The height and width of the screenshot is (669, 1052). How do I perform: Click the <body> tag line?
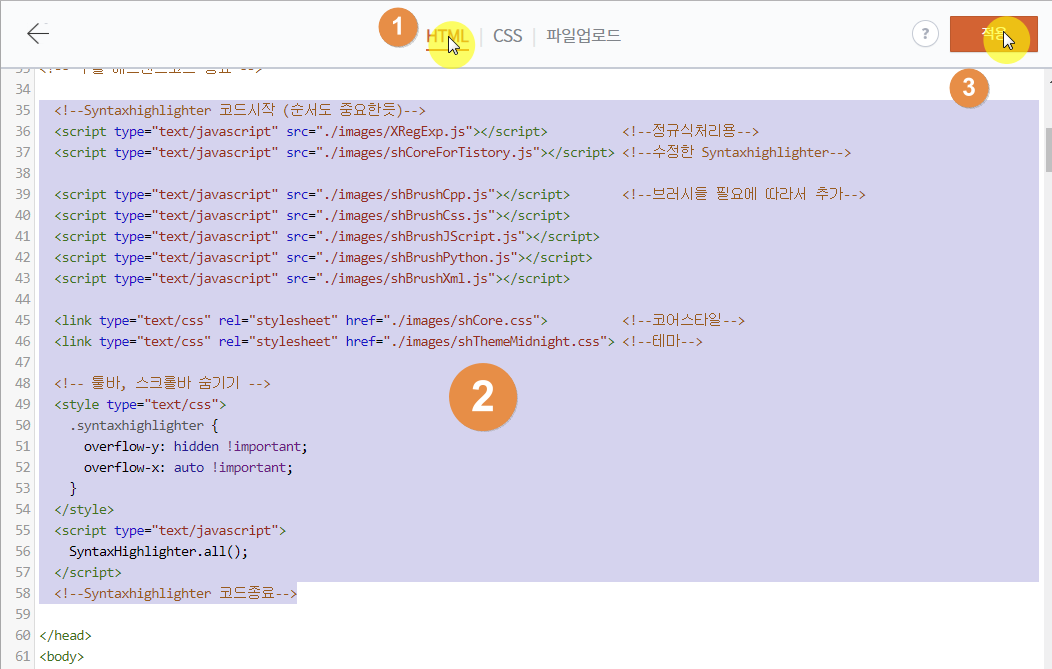click(62, 657)
